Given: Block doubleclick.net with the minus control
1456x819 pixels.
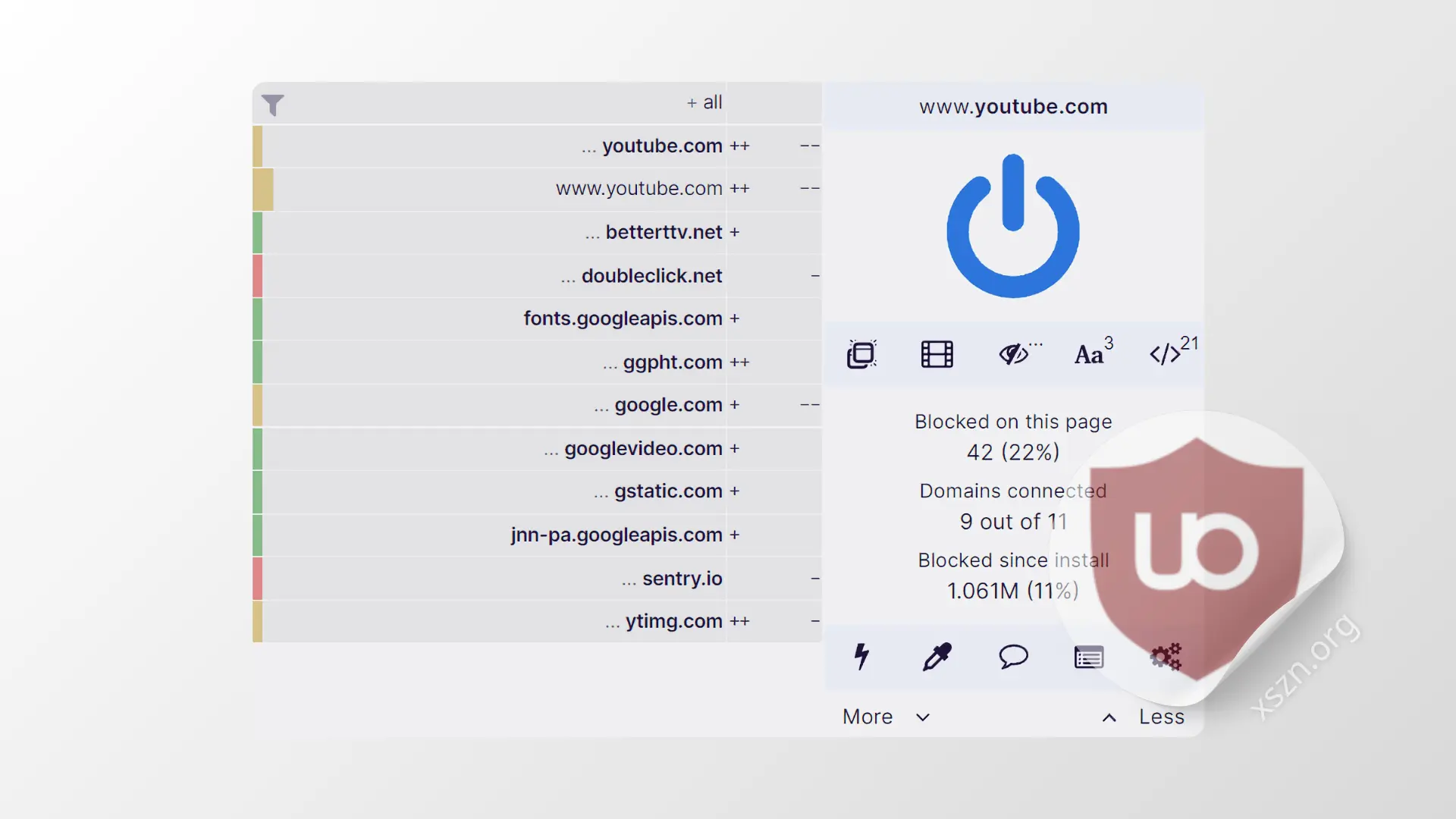Looking at the screenshot, I should 814,275.
